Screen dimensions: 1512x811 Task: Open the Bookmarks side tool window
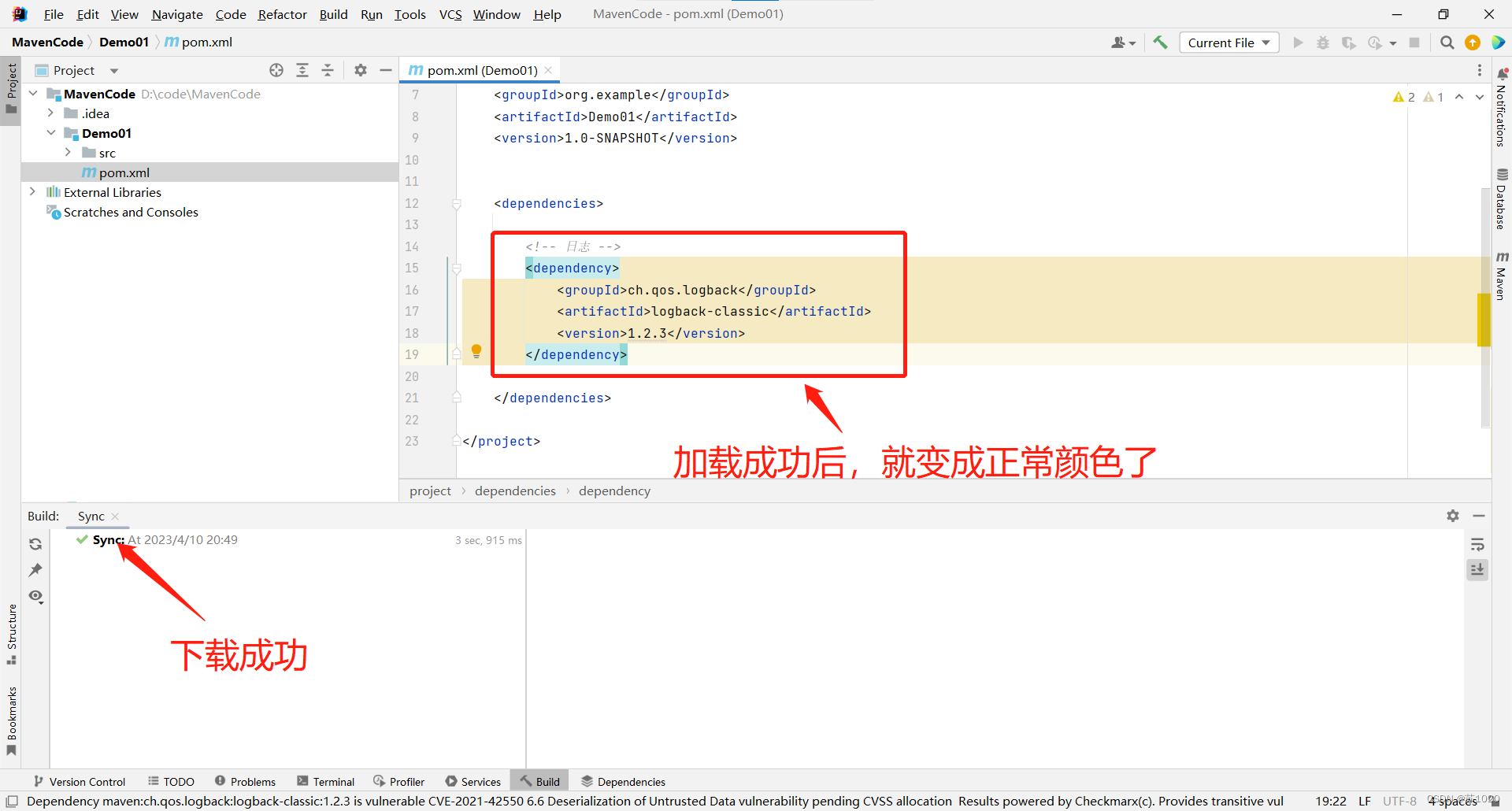[11, 720]
